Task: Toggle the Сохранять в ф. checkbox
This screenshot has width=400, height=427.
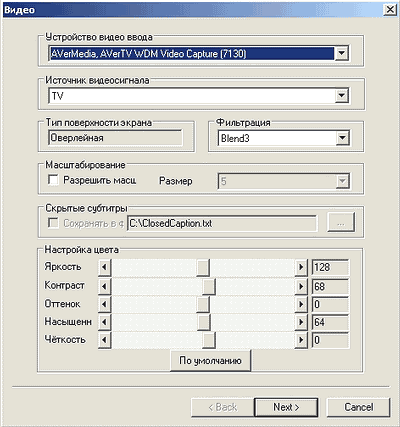Action: click(x=53, y=223)
